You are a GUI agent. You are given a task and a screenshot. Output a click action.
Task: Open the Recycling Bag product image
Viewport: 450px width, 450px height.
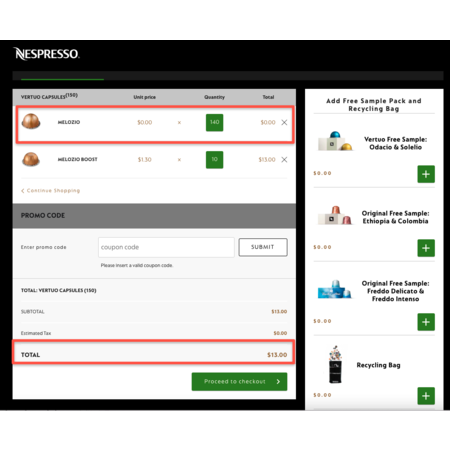335,365
